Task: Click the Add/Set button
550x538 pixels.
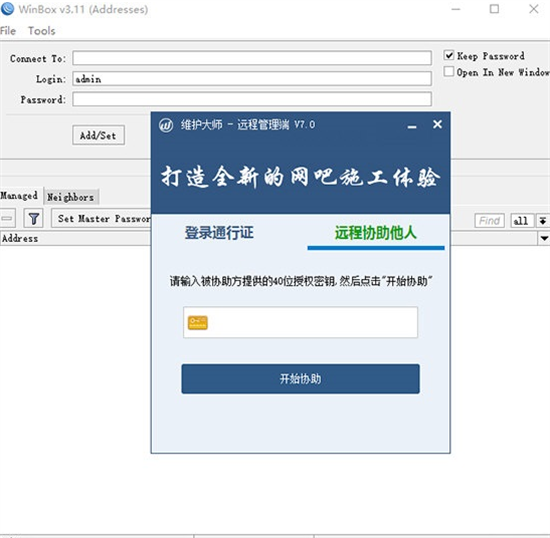Action: pyautogui.click(x=99, y=135)
